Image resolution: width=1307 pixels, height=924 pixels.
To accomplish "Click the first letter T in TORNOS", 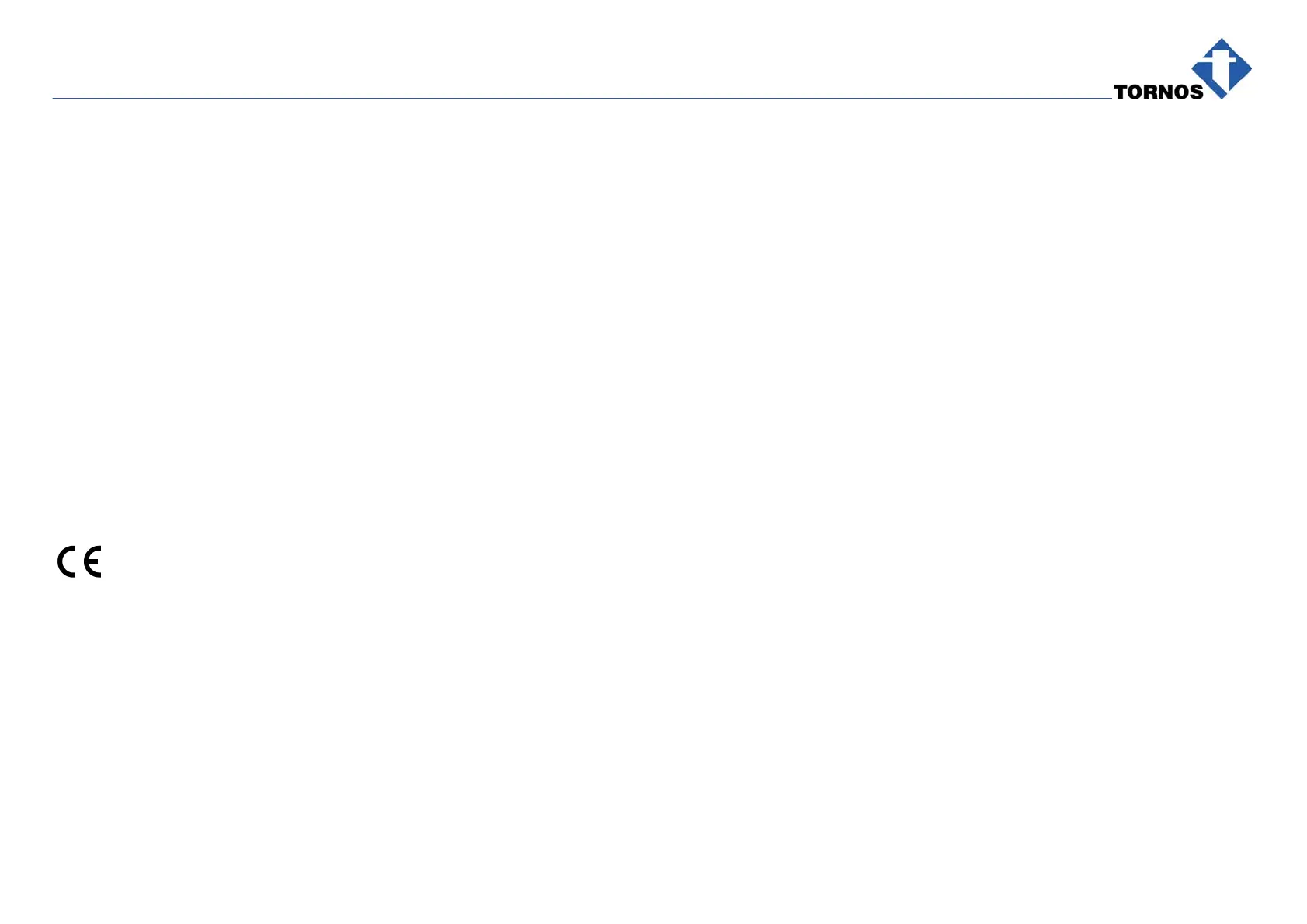I will coord(1121,92).
